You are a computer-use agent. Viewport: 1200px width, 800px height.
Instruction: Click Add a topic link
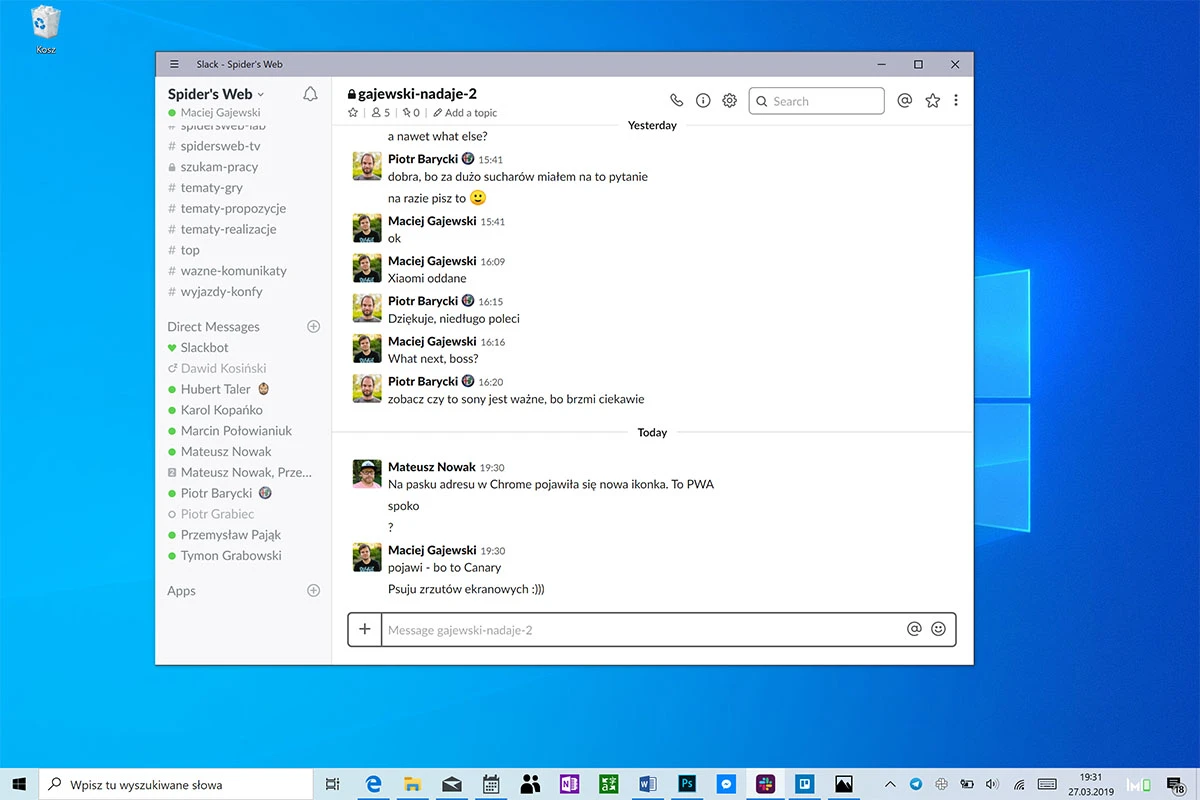point(465,113)
